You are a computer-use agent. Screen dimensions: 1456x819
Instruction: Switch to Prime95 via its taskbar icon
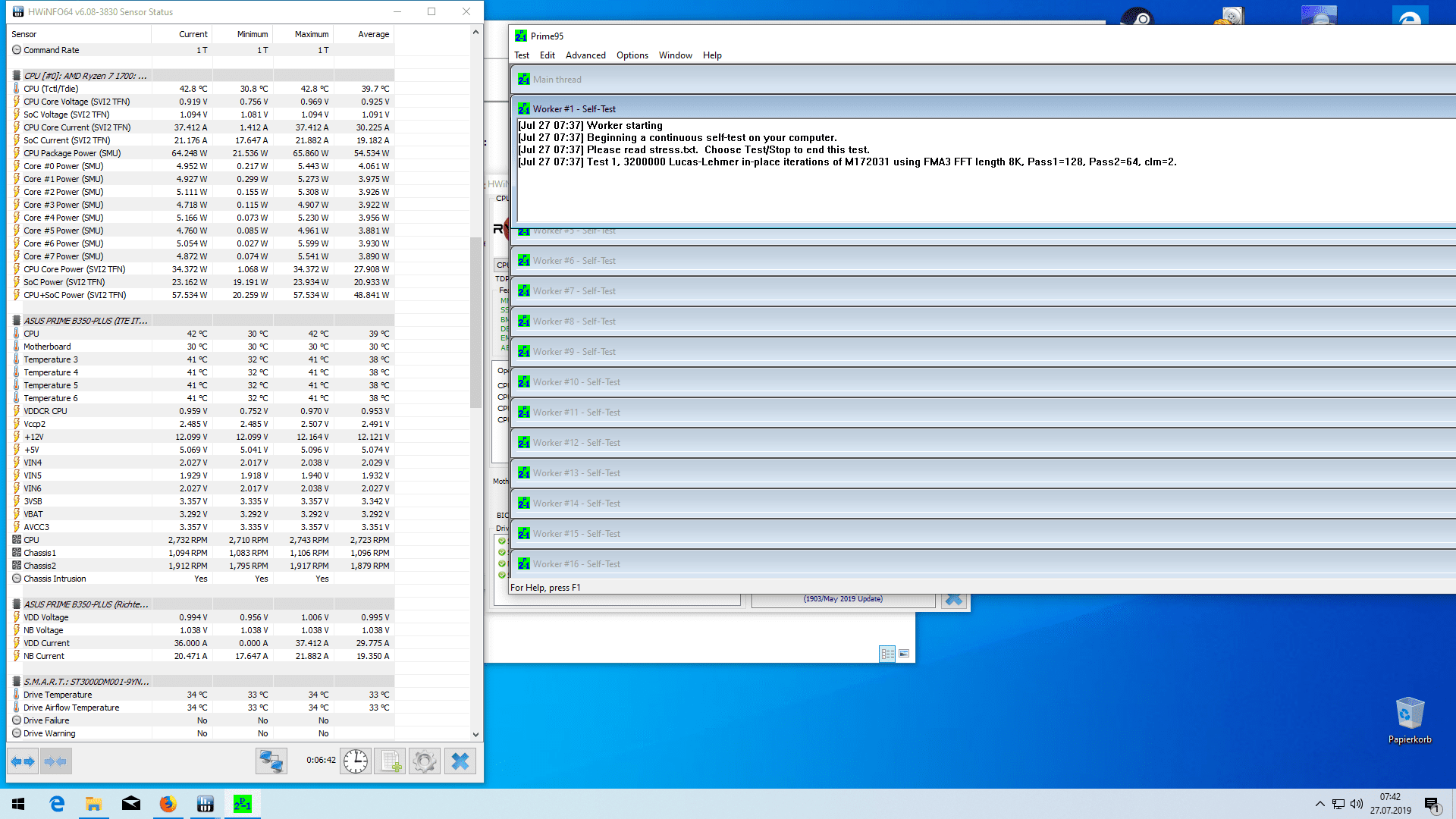tap(242, 804)
